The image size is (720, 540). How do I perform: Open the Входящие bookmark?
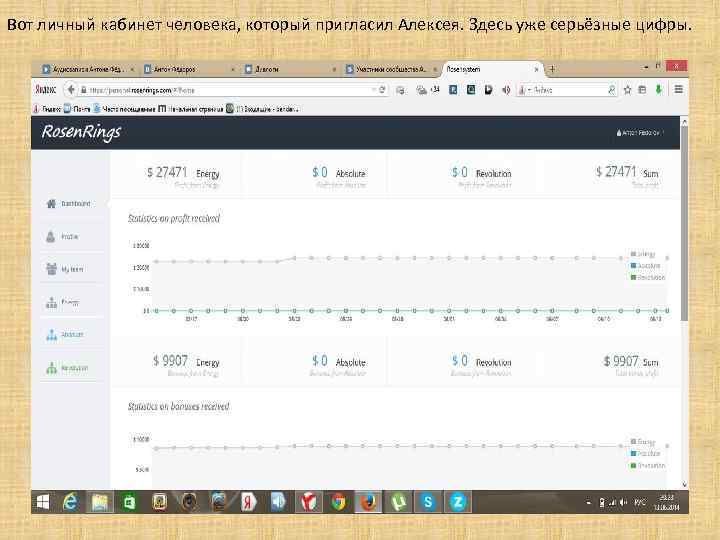[x=263, y=109]
